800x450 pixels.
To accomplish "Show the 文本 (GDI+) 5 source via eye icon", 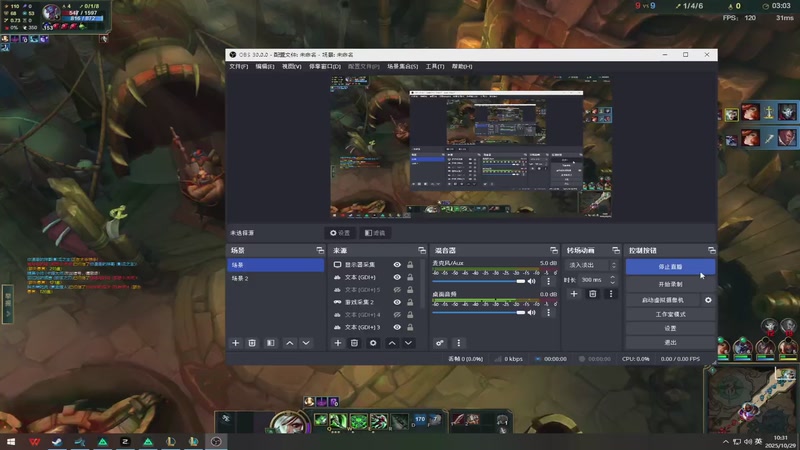I will pos(397,290).
